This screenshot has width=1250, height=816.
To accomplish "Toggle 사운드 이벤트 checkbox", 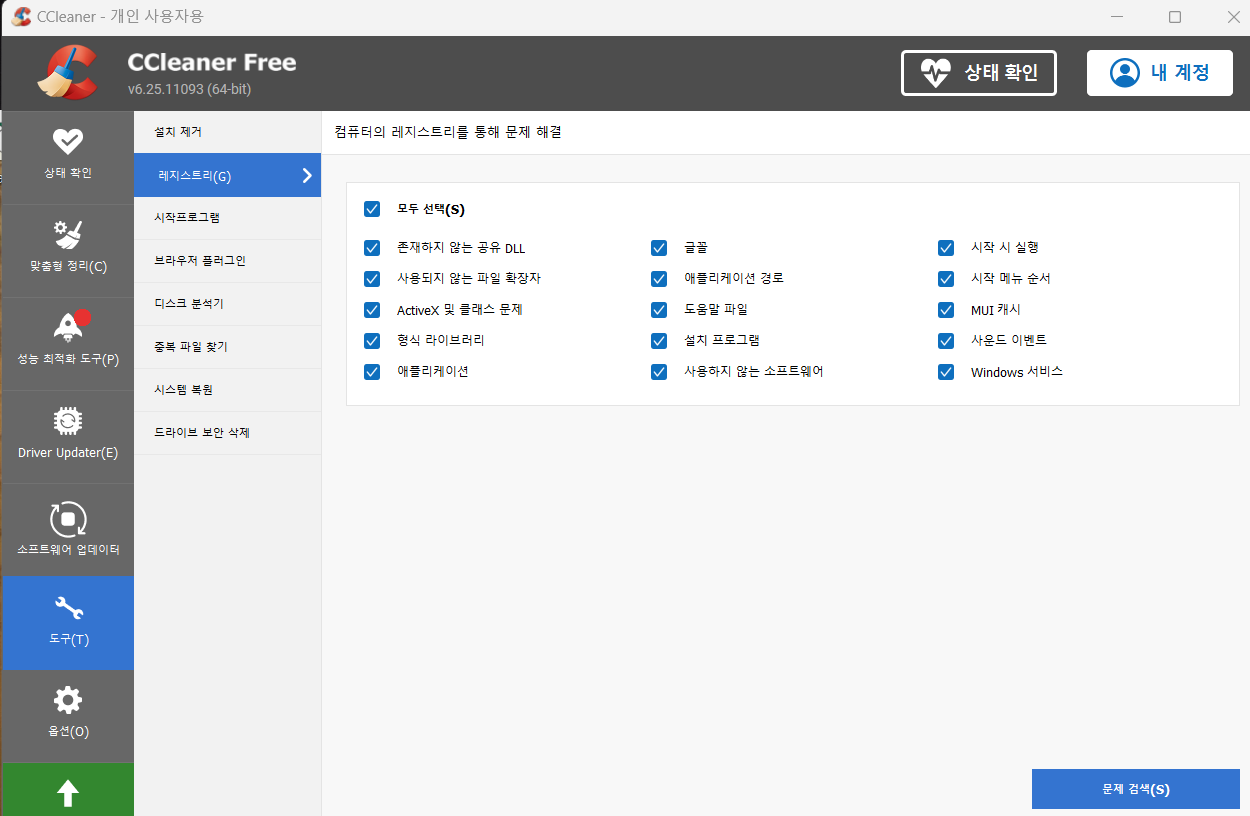I will tap(946, 341).
